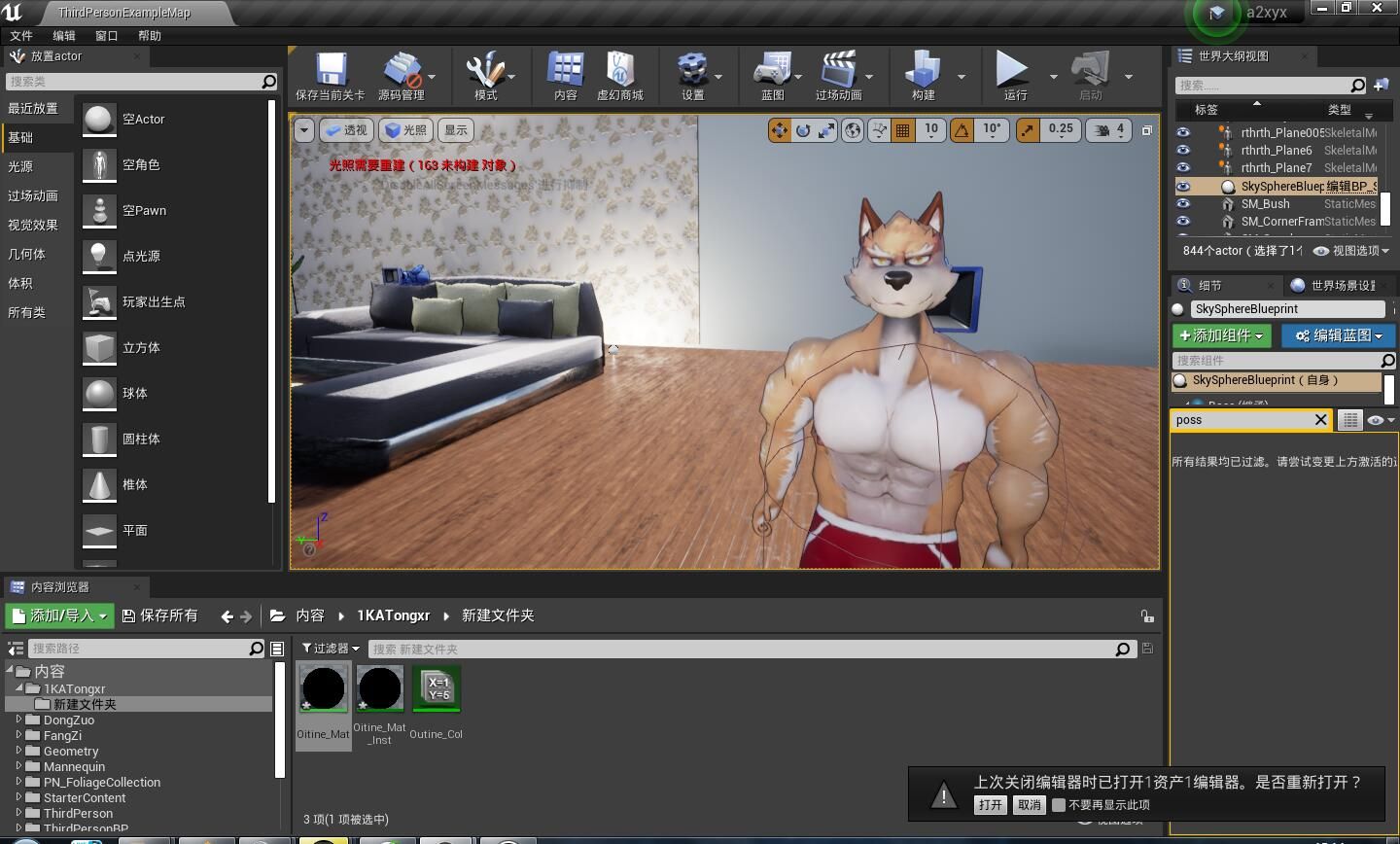Click Save All button

tap(160, 615)
